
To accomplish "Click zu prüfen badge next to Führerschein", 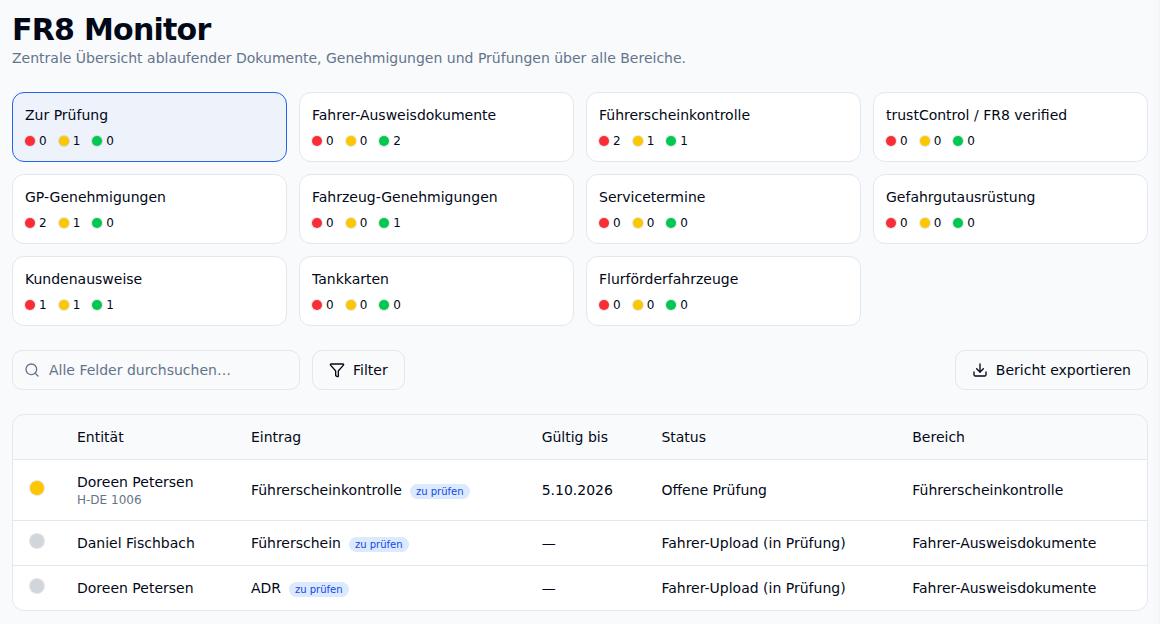I will (x=379, y=544).
